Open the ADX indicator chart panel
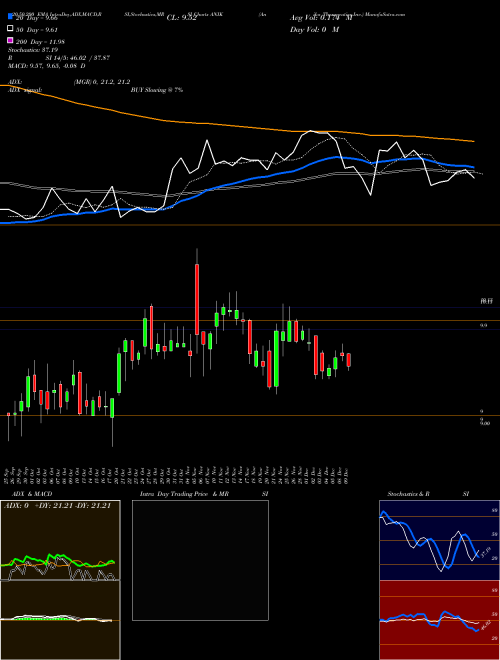The image size is (500, 660). (60, 540)
